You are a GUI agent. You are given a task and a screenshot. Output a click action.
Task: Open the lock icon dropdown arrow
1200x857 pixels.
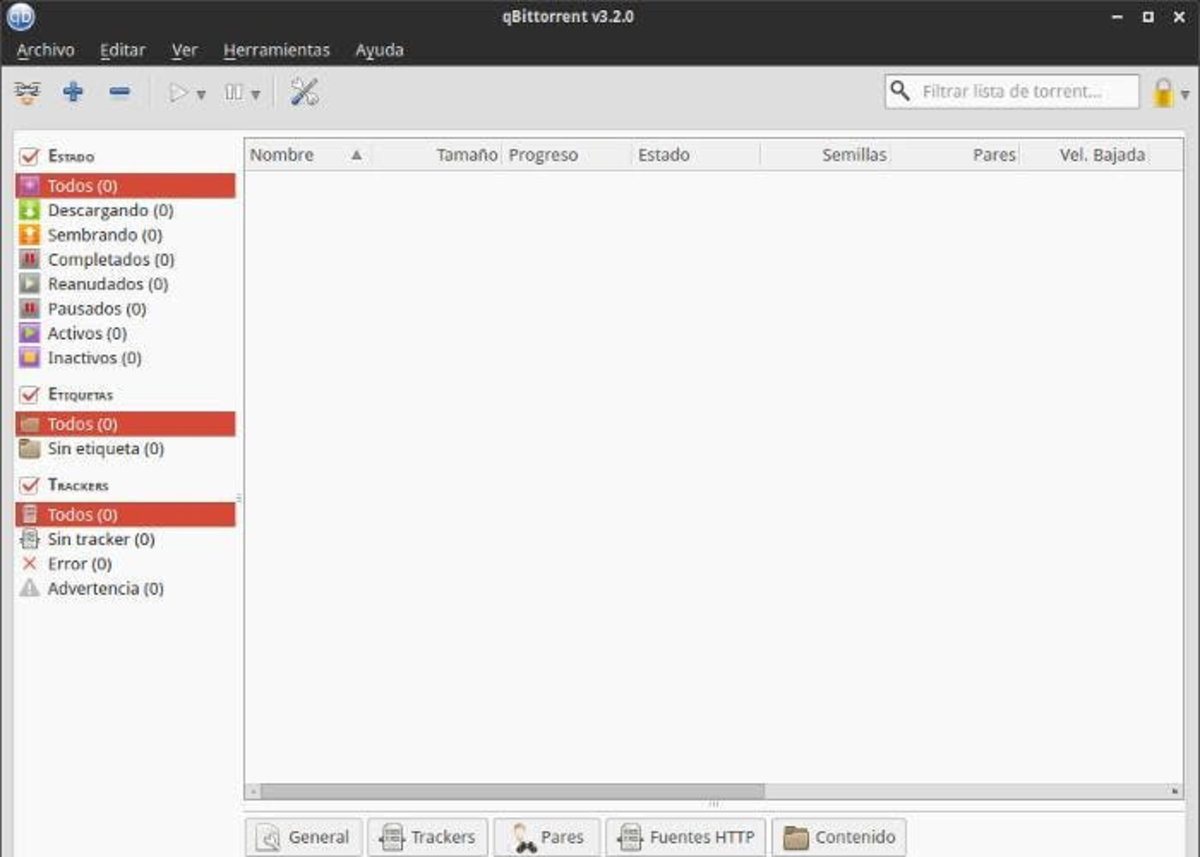click(1185, 94)
